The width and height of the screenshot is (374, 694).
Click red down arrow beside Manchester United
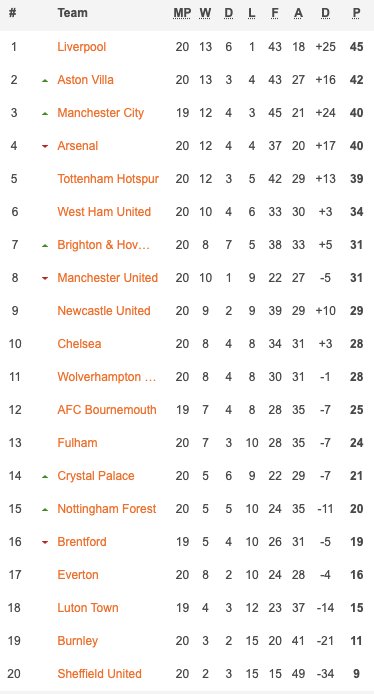45,278
